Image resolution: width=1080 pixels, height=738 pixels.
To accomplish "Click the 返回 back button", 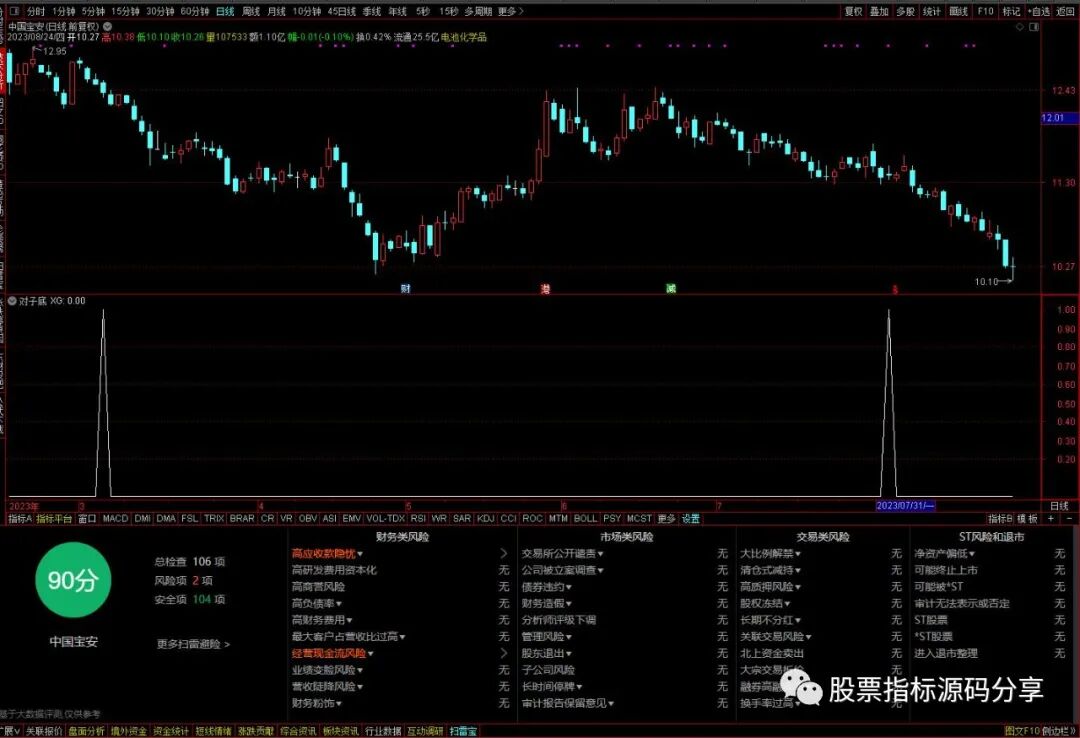I will click(x=1065, y=11).
